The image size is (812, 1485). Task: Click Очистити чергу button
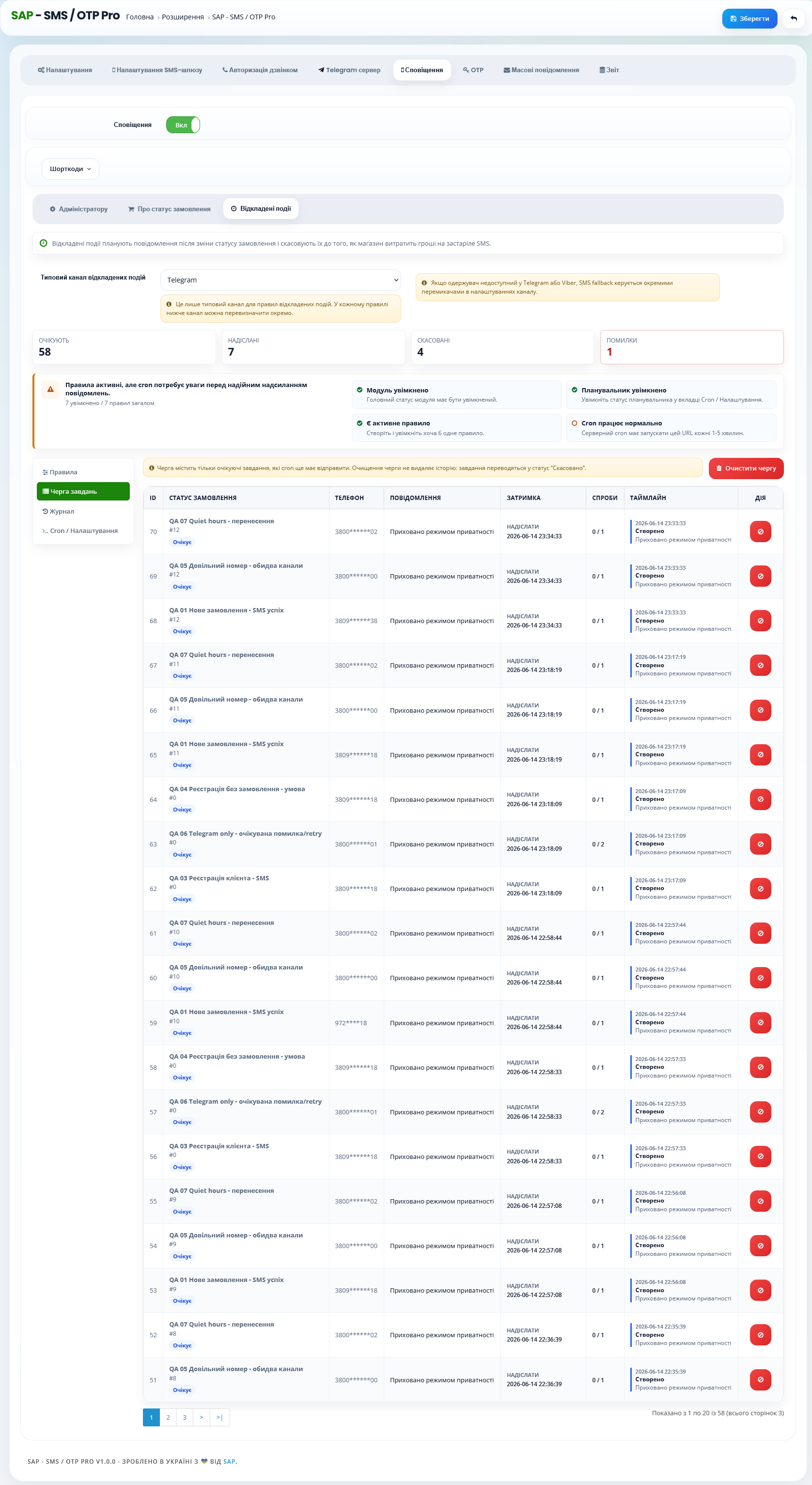point(746,468)
